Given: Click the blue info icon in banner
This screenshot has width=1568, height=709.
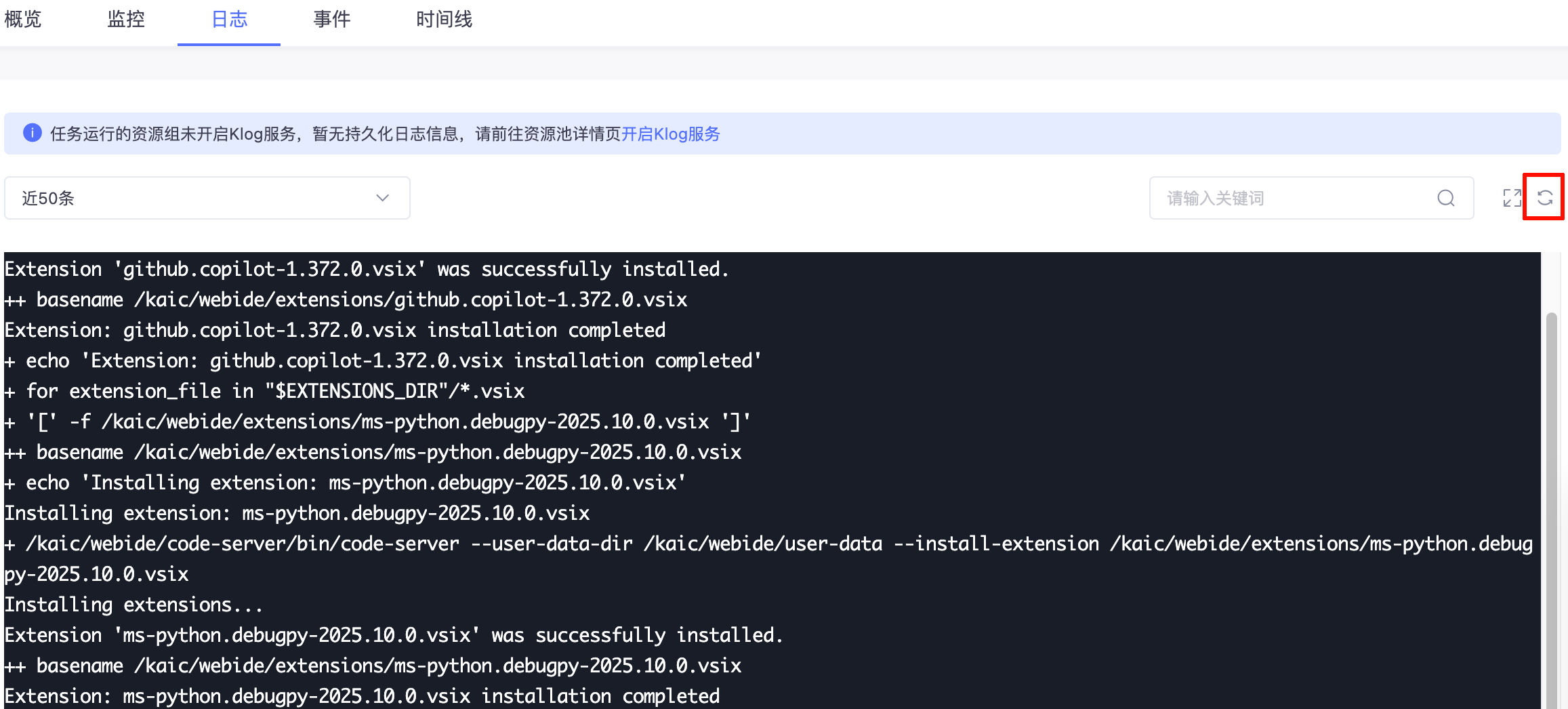Looking at the screenshot, I should (x=32, y=133).
